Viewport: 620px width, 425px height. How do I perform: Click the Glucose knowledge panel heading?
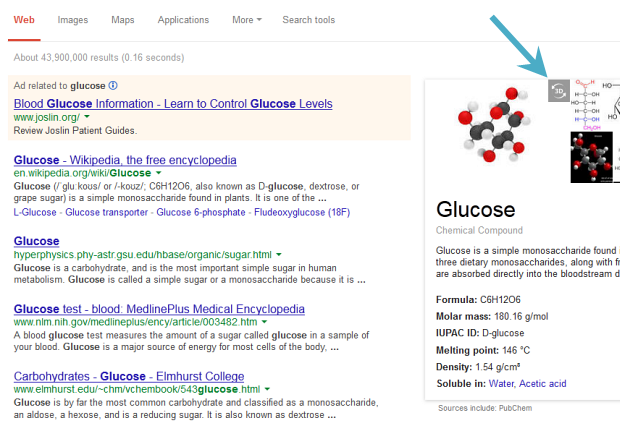pos(476,209)
